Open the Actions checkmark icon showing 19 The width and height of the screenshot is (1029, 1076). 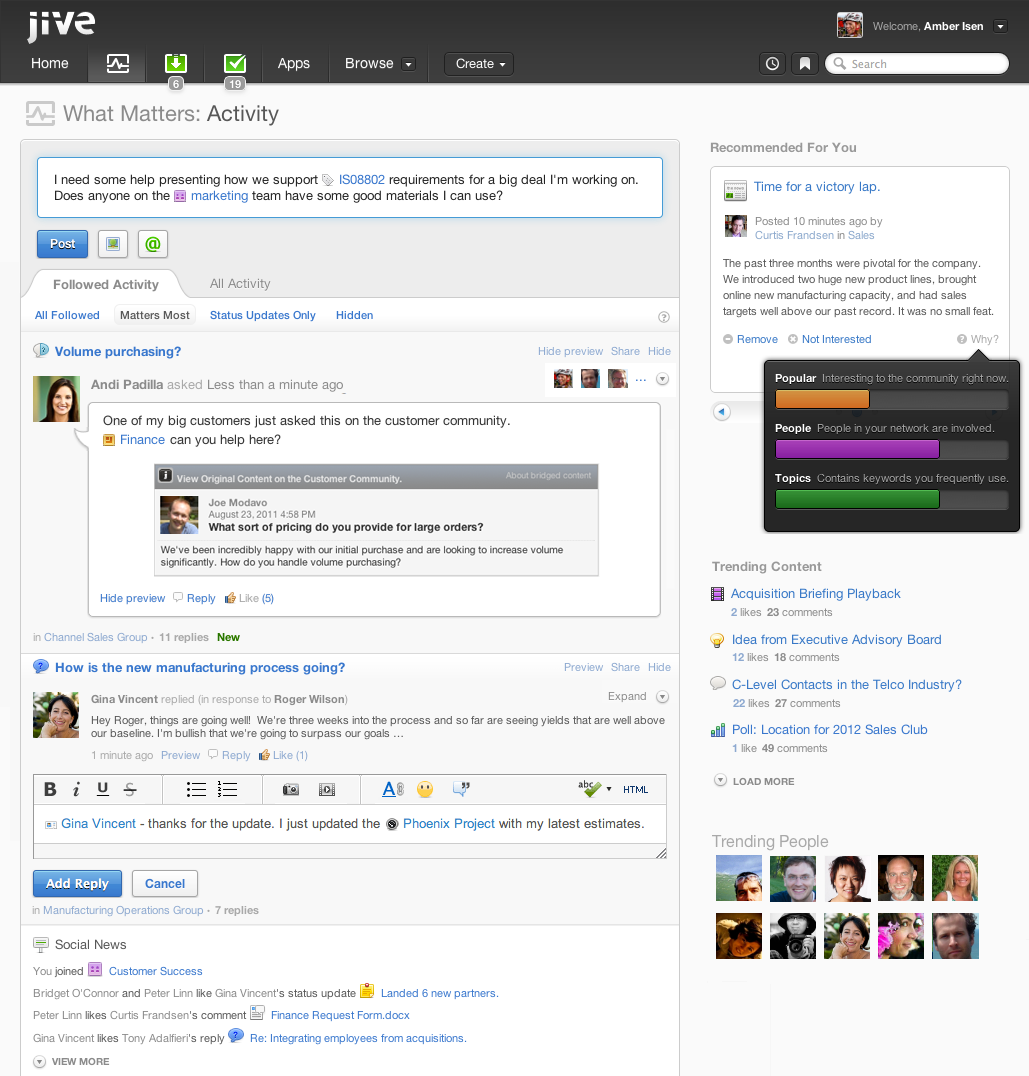coord(235,64)
